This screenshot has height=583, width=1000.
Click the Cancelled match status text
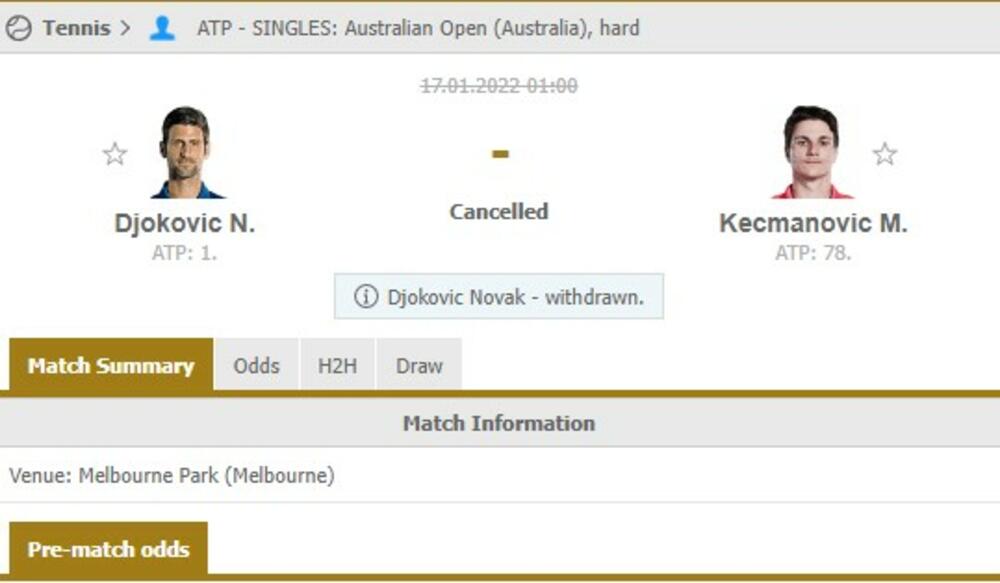(499, 212)
